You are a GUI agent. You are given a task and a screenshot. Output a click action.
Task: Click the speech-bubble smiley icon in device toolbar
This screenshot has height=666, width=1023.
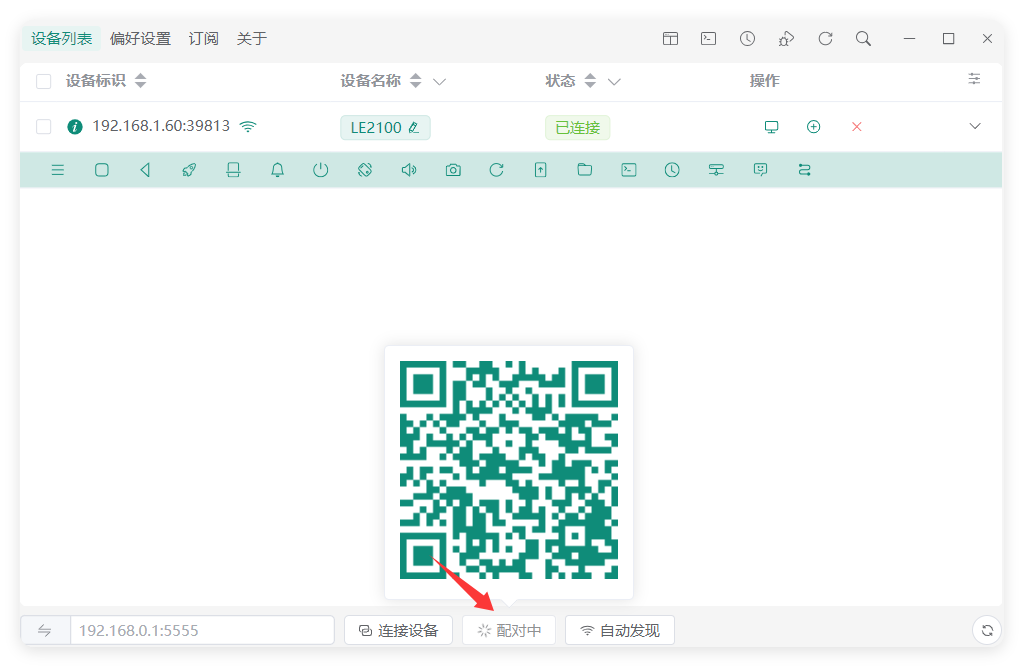pos(760,170)
